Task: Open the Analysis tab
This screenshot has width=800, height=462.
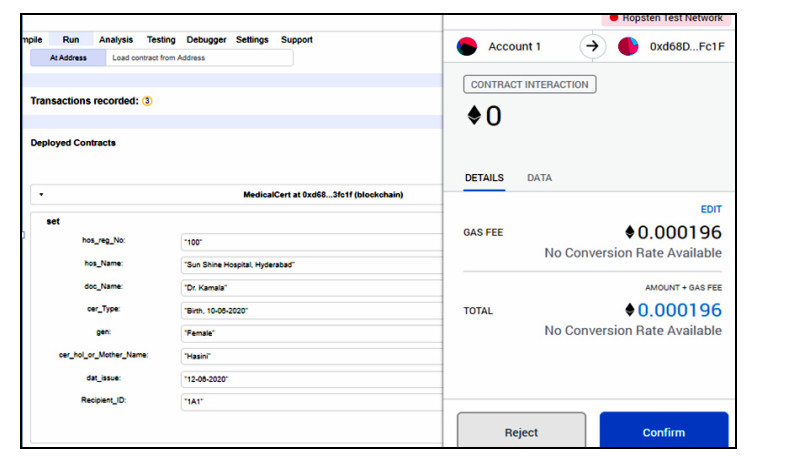Action: [116, 40]
